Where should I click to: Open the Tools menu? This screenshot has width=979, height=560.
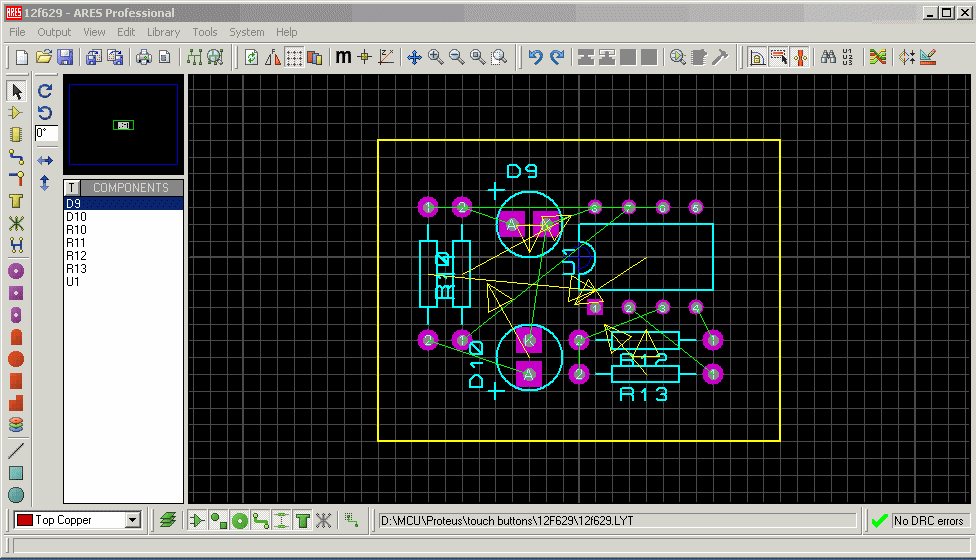pos(204,32)
